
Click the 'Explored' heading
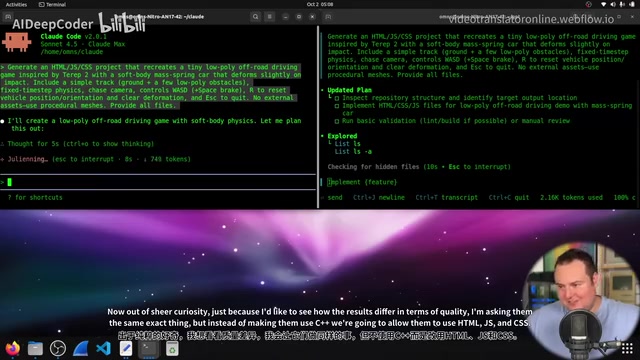[342, 136]
